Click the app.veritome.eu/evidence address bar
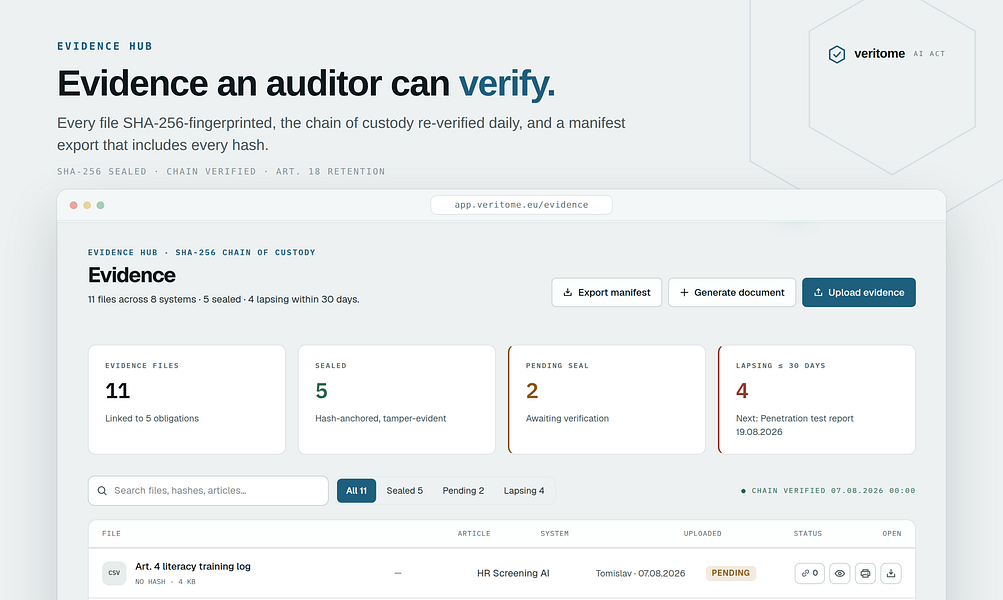Screen dimensions: 1003x600 click(521, 205)
